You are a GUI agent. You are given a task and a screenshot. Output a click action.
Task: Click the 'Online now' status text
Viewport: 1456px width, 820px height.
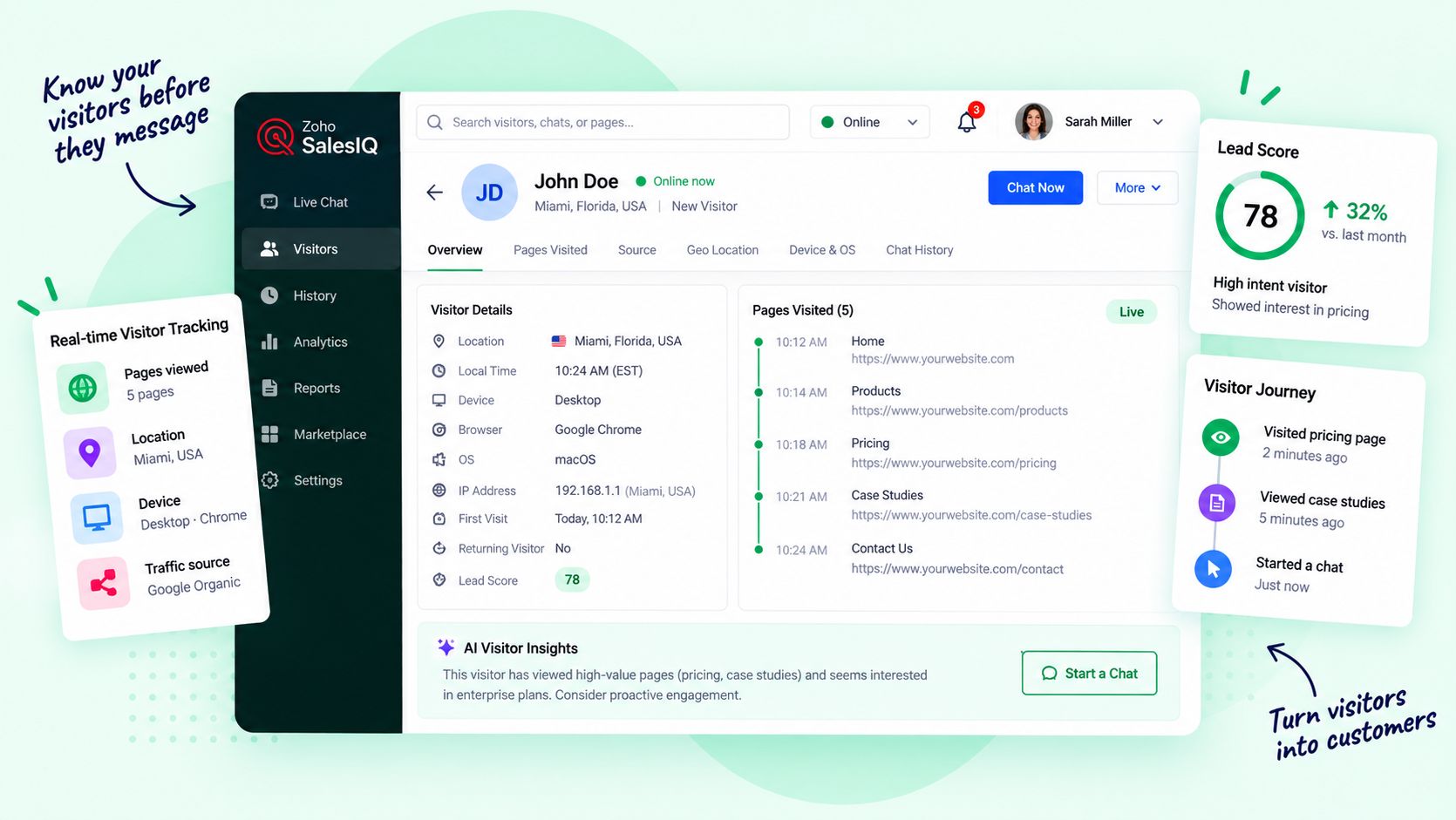click(684, 181)
